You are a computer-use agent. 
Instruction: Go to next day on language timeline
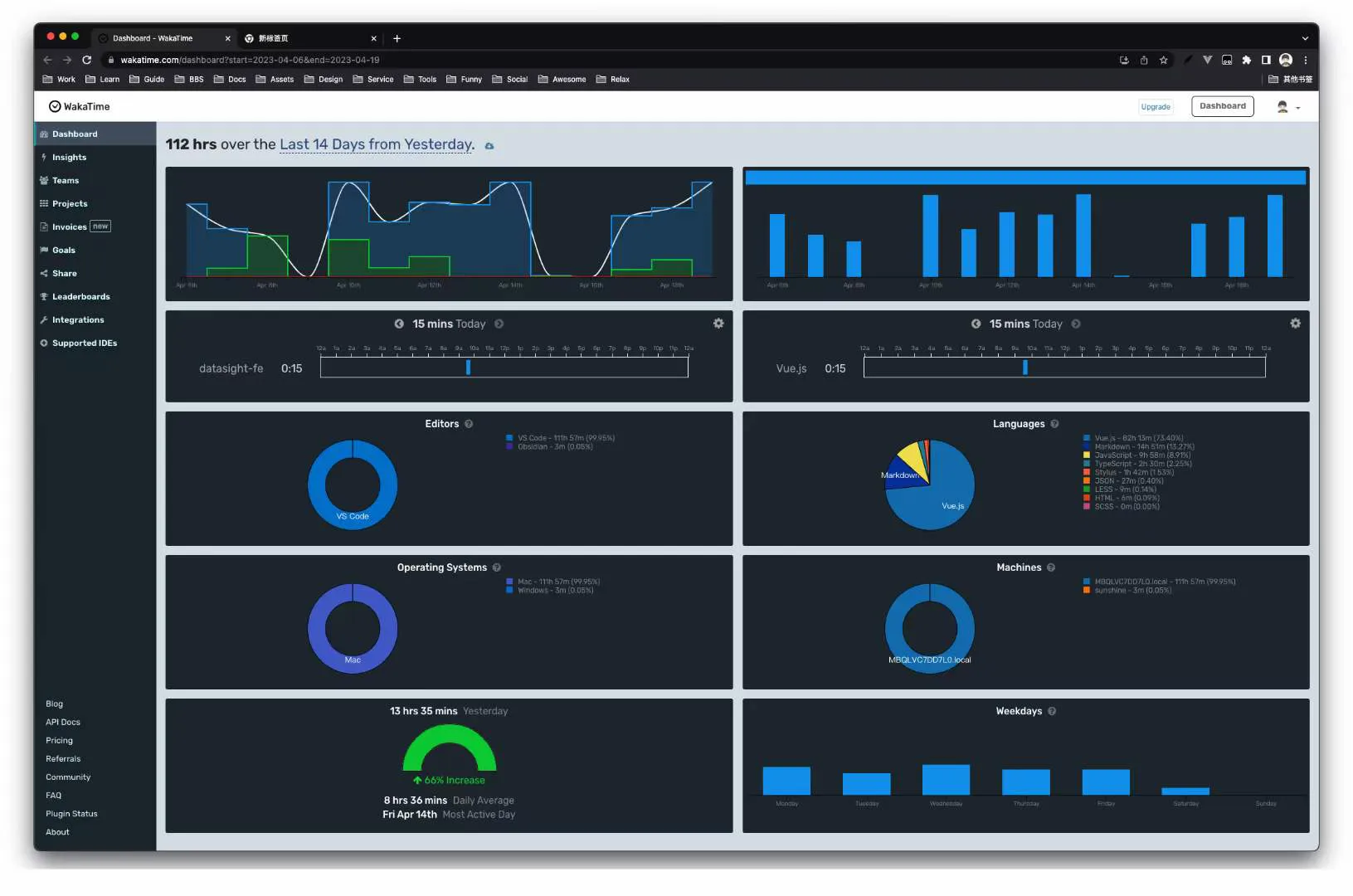click(1076, 324)
